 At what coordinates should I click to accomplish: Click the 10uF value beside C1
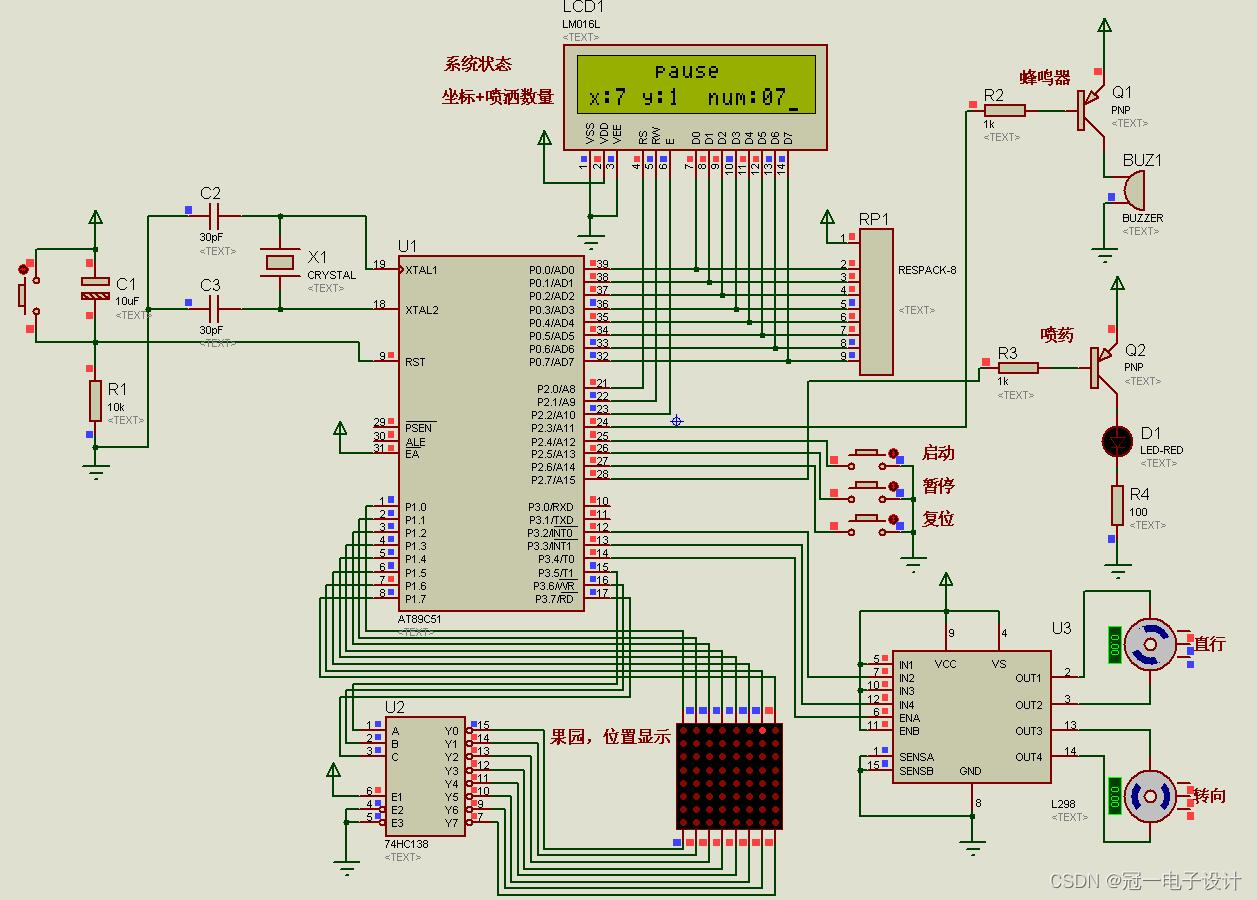click(127, 301)
